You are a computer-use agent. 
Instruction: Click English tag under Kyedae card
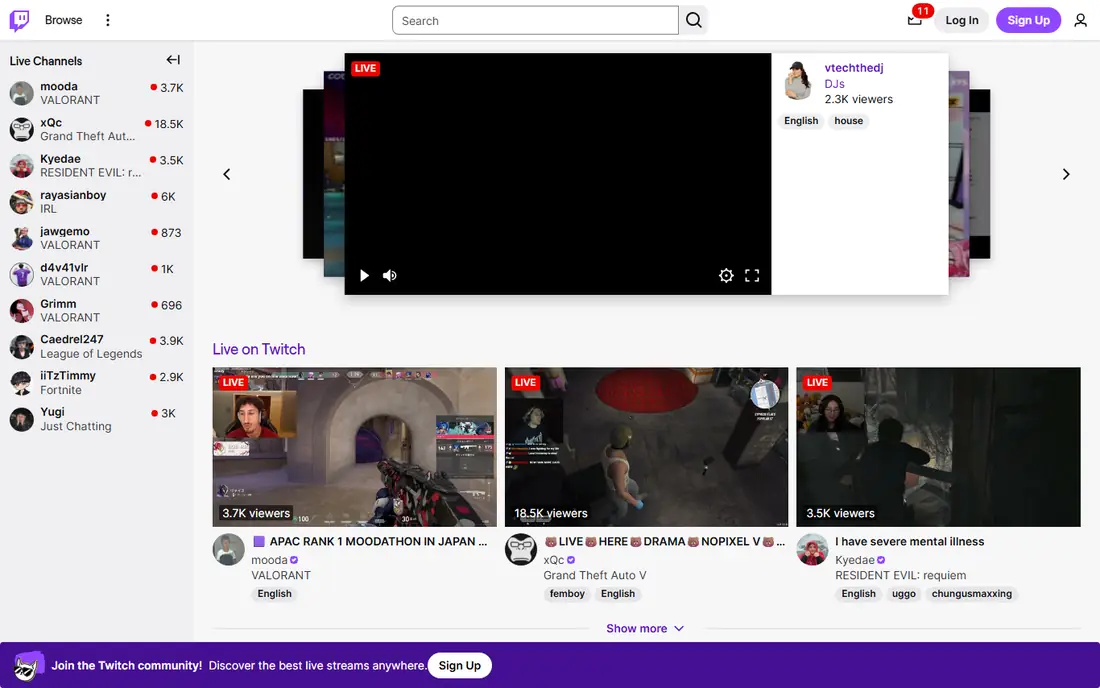click(858, 593)
